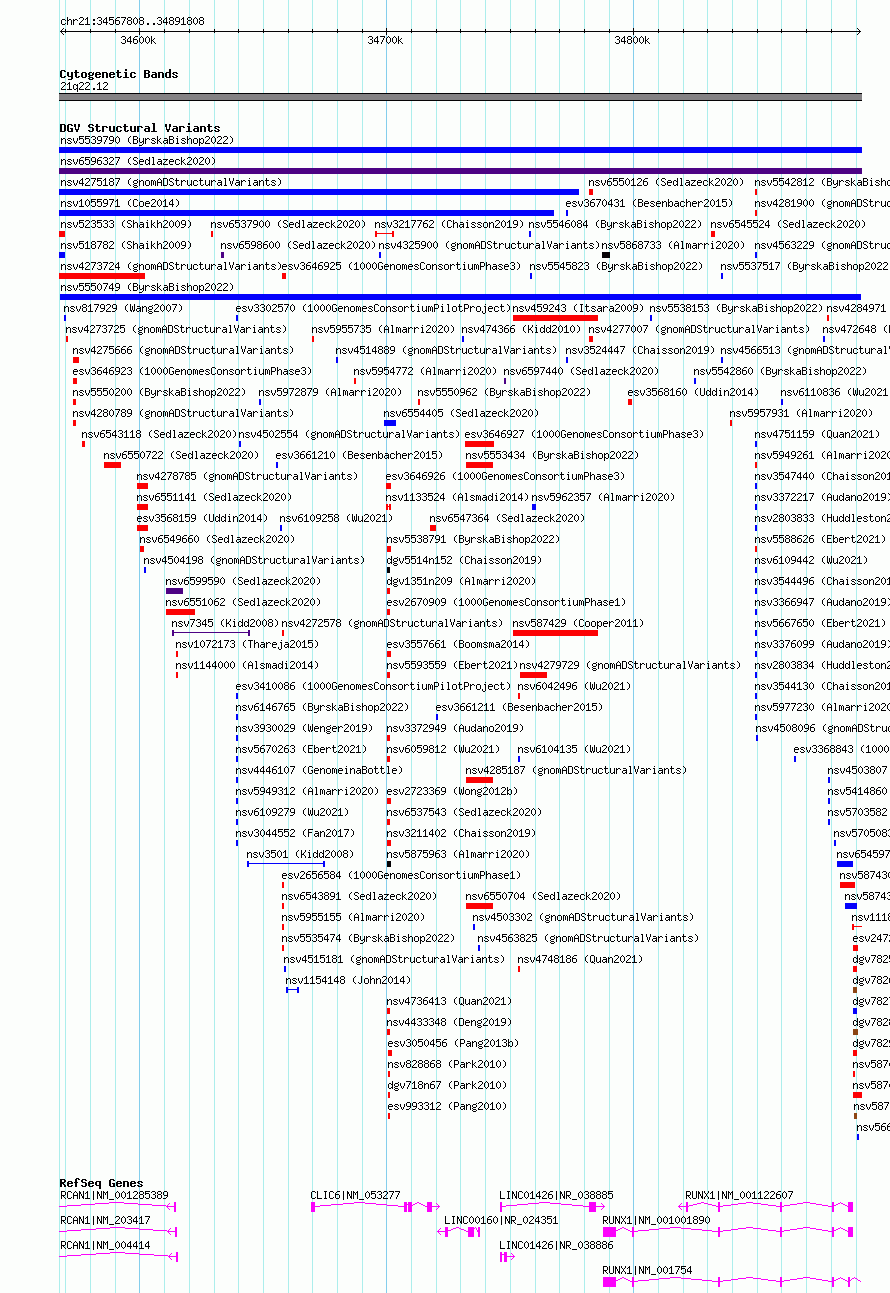Open gene label RCAN1|NM_001285389
The image size is (890, 1293).
(x=114, y=1195)
